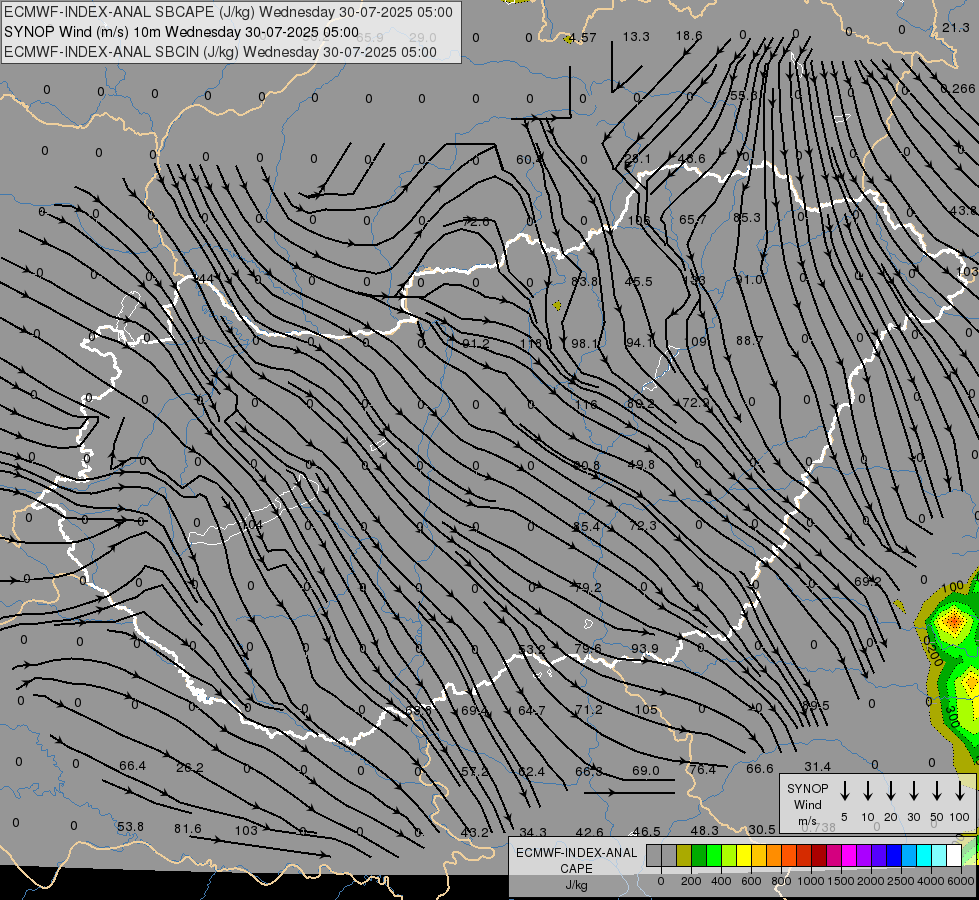Click the 1500 tick label on the CAPE scale
The width and height of the screenshot is (979, 900).
840,881
